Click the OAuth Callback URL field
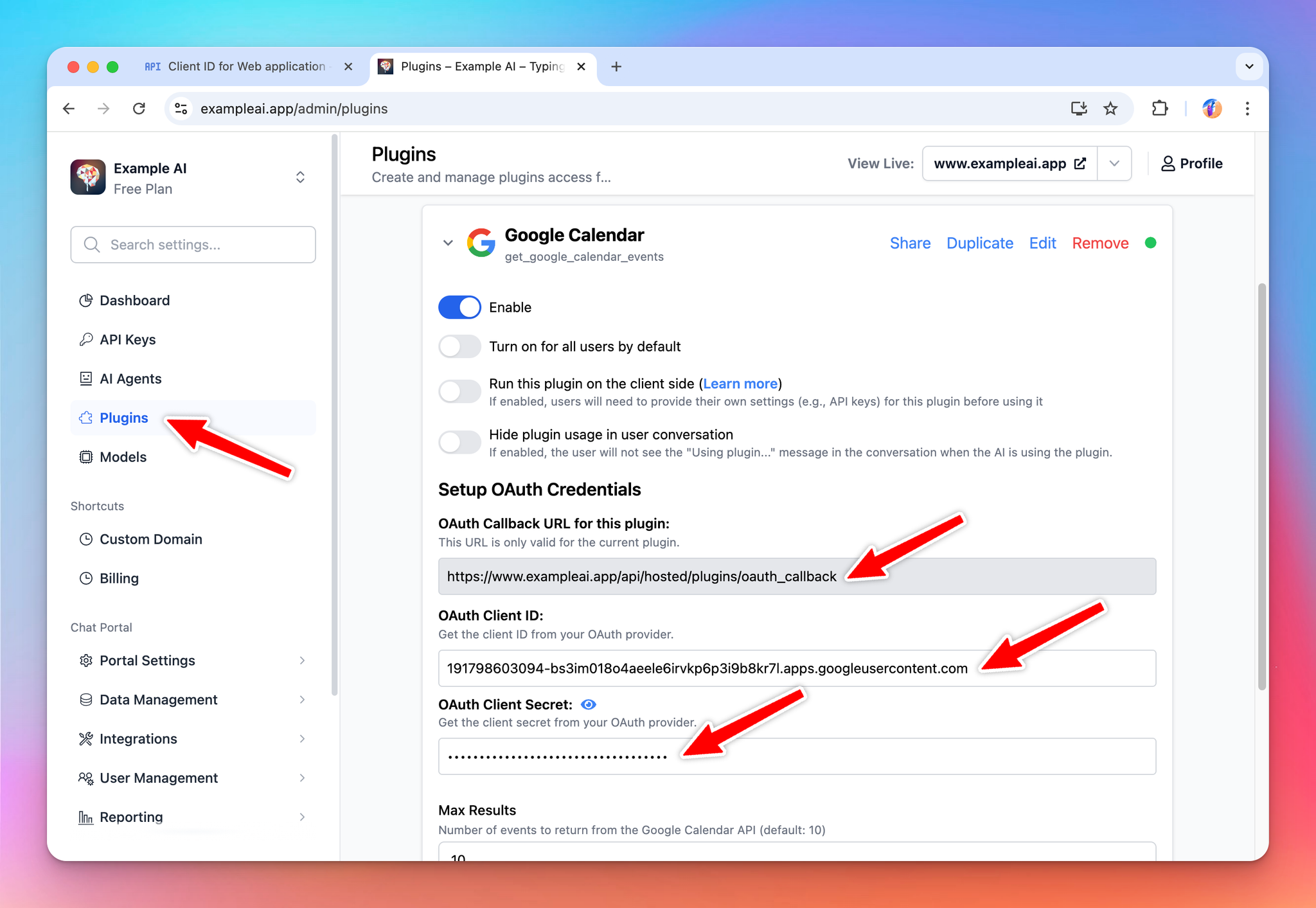This screenshot has width=1316, height=908. click(797, 576)
